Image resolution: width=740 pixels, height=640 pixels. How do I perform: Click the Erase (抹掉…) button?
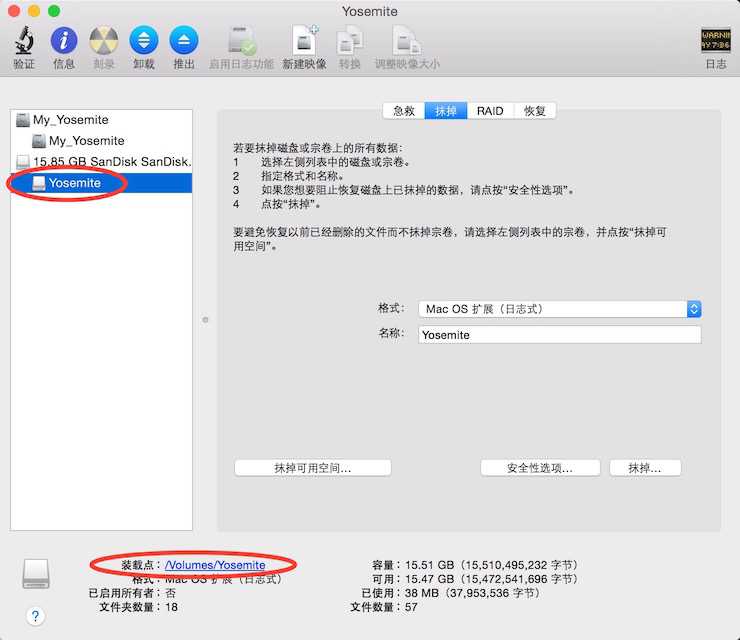point(645,468)
